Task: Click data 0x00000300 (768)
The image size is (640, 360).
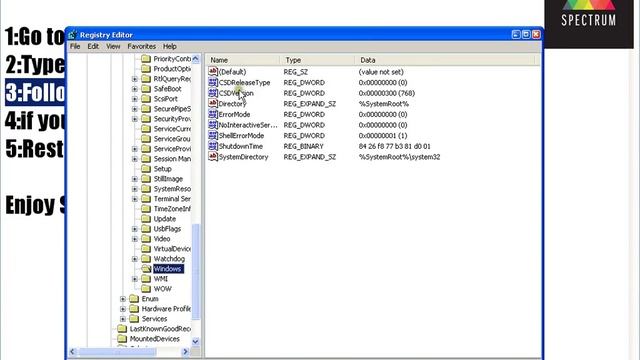Action: click(387, 93)
